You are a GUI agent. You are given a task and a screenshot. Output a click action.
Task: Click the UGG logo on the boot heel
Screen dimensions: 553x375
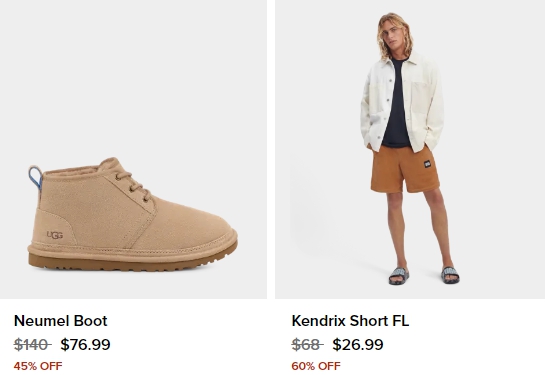(x=55, y=235)
